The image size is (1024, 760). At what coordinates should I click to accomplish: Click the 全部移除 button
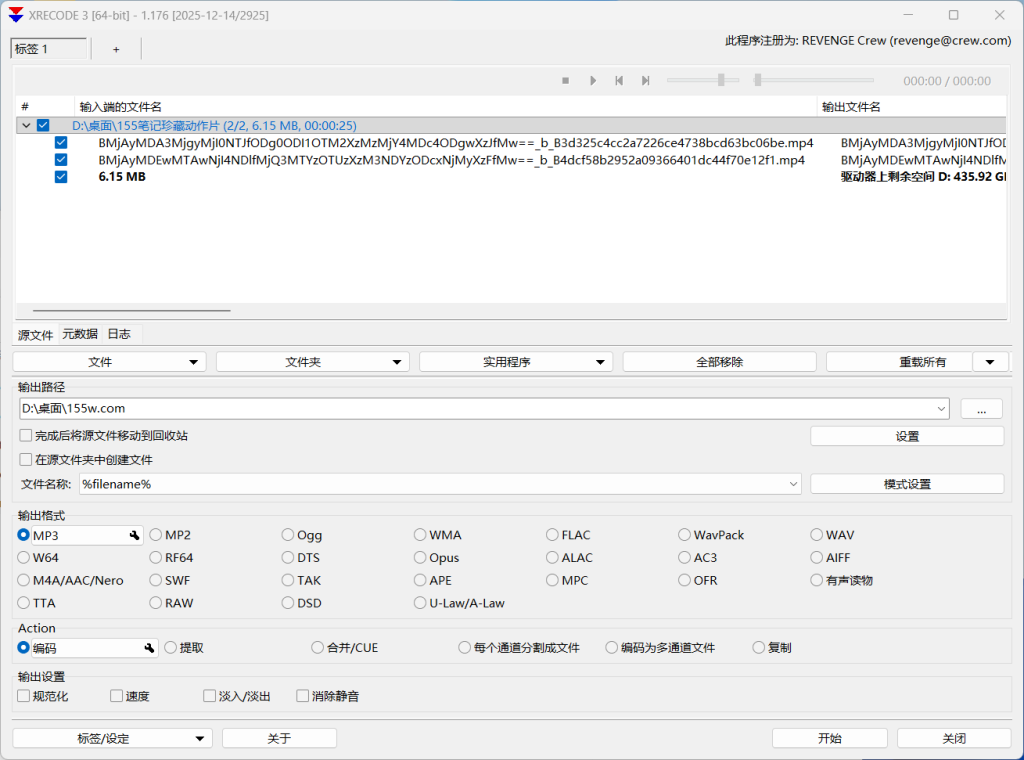click(719, 362)
